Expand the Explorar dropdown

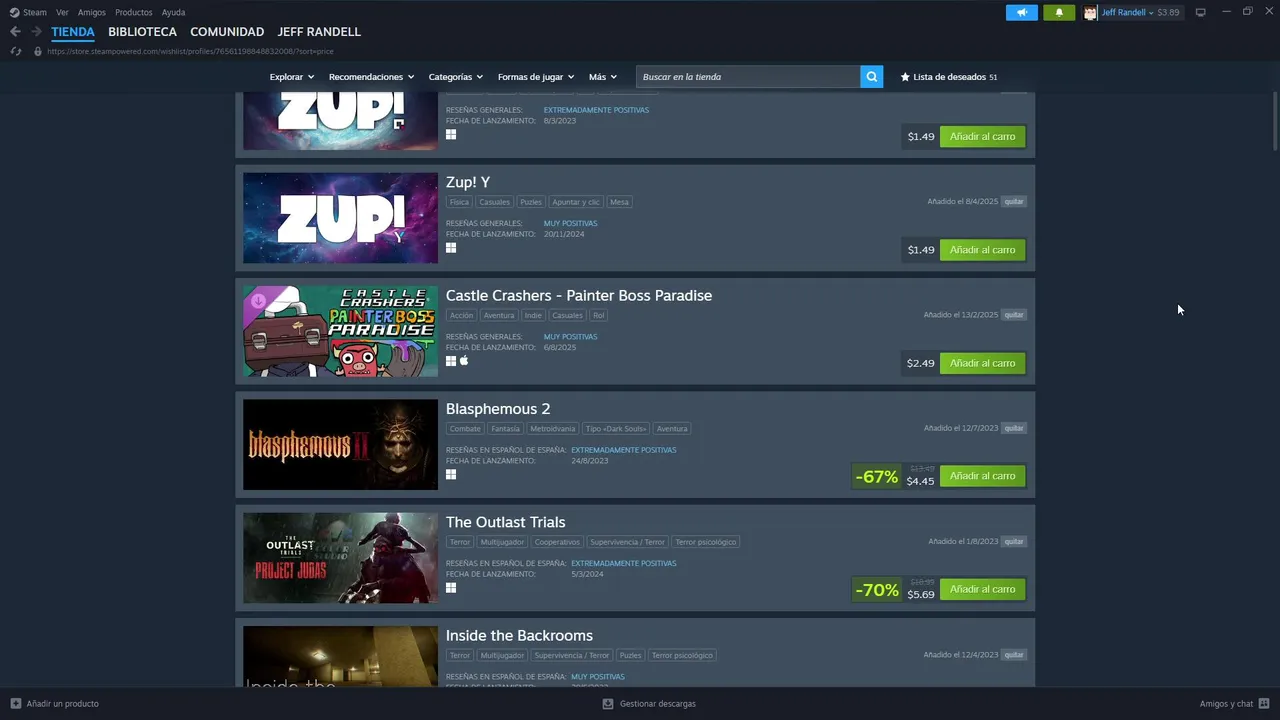click(x=291, y=77)
